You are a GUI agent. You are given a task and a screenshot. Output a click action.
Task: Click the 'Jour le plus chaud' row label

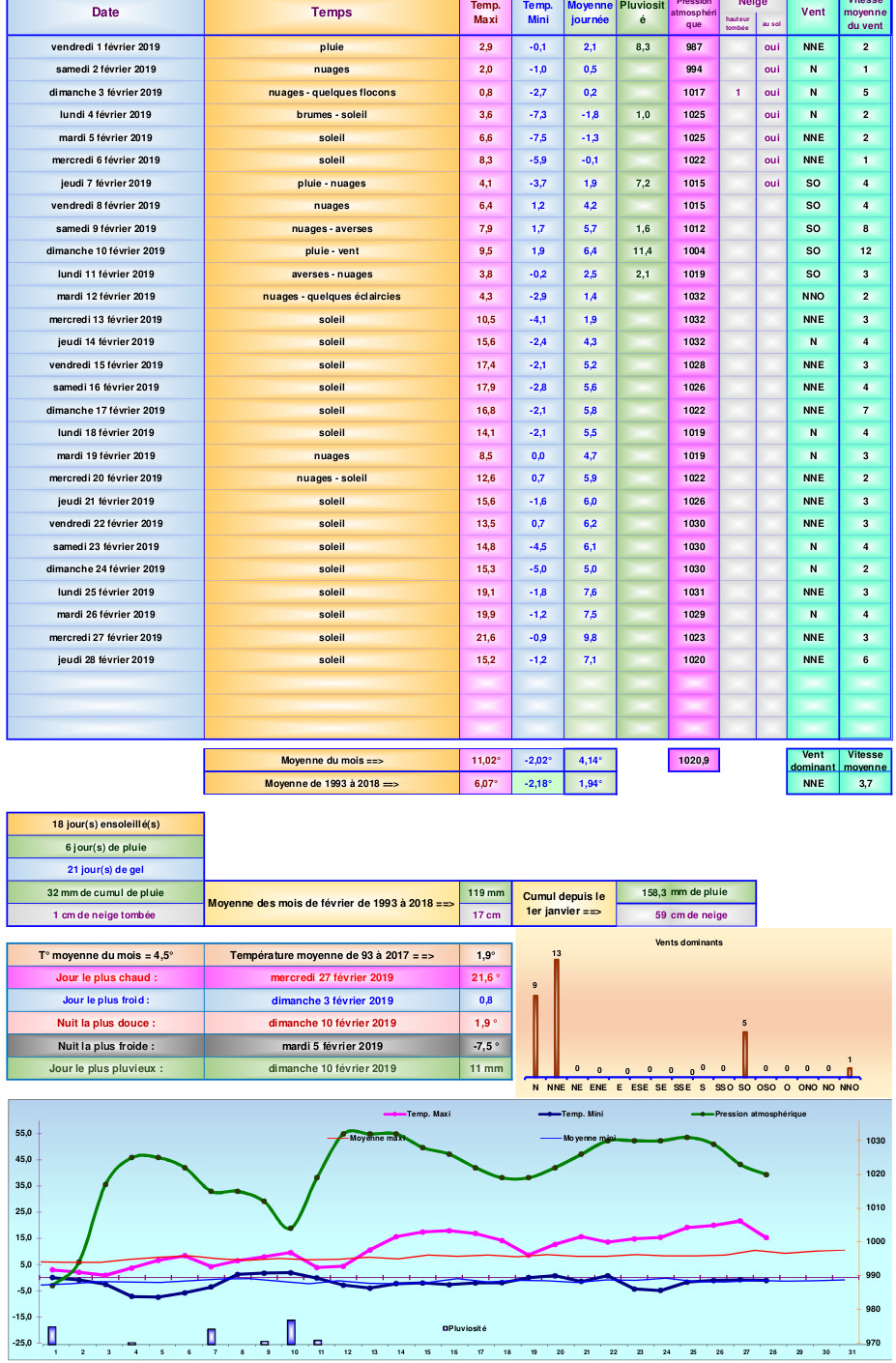coord(105,977)
